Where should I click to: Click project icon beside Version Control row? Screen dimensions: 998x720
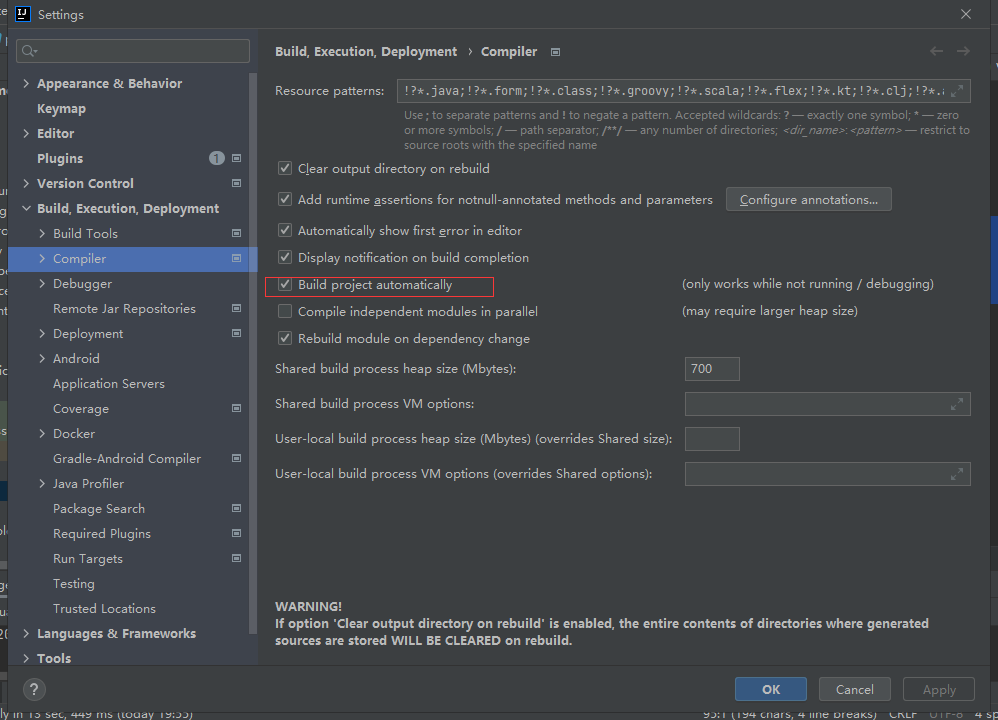coord(236,183)
